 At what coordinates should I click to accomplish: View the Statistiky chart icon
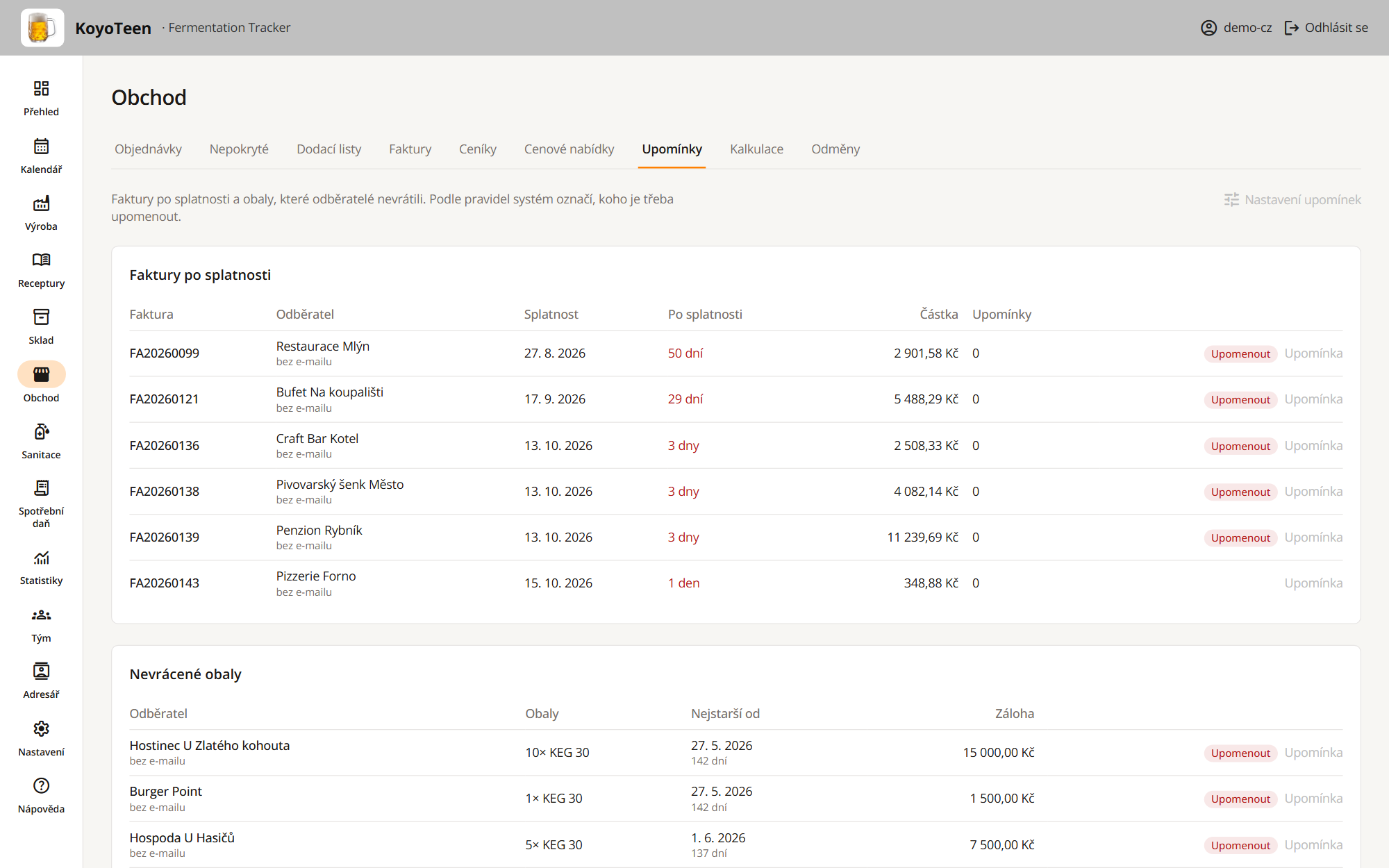click(x=41, y=558)
